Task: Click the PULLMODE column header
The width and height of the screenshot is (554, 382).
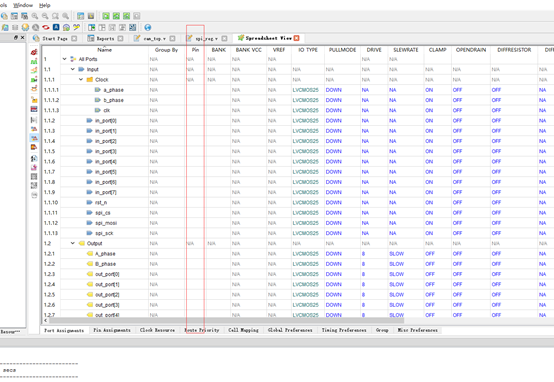Action: coord(342,50)
